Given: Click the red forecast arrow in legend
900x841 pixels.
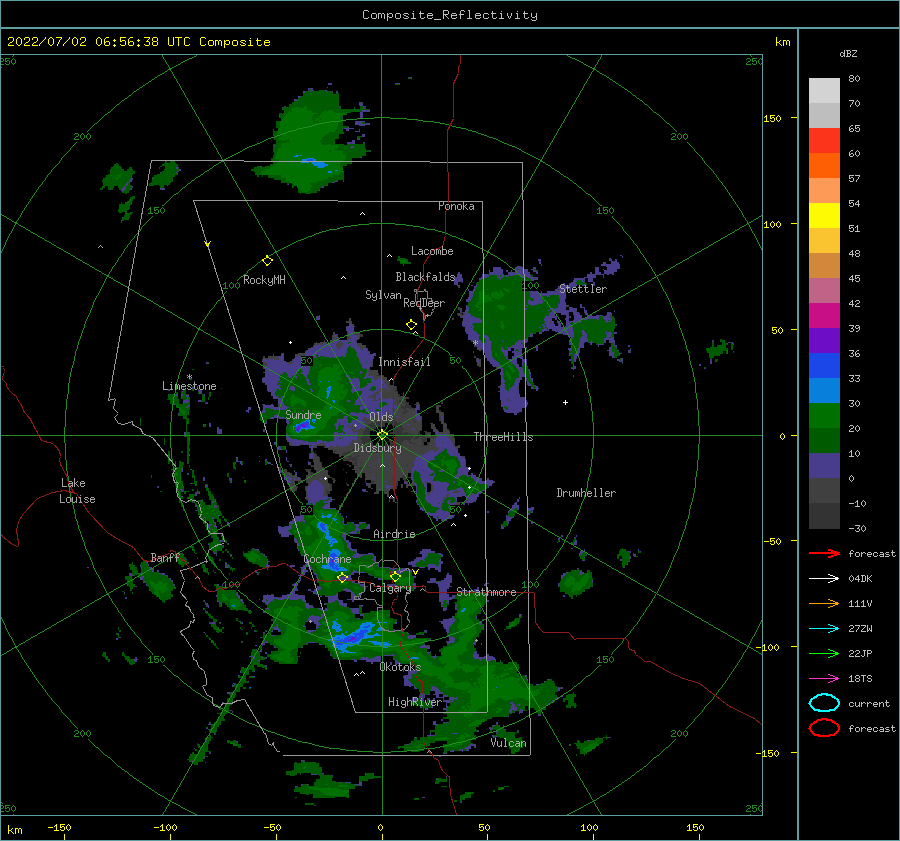Looking at the screenshot, I should 824,553.
